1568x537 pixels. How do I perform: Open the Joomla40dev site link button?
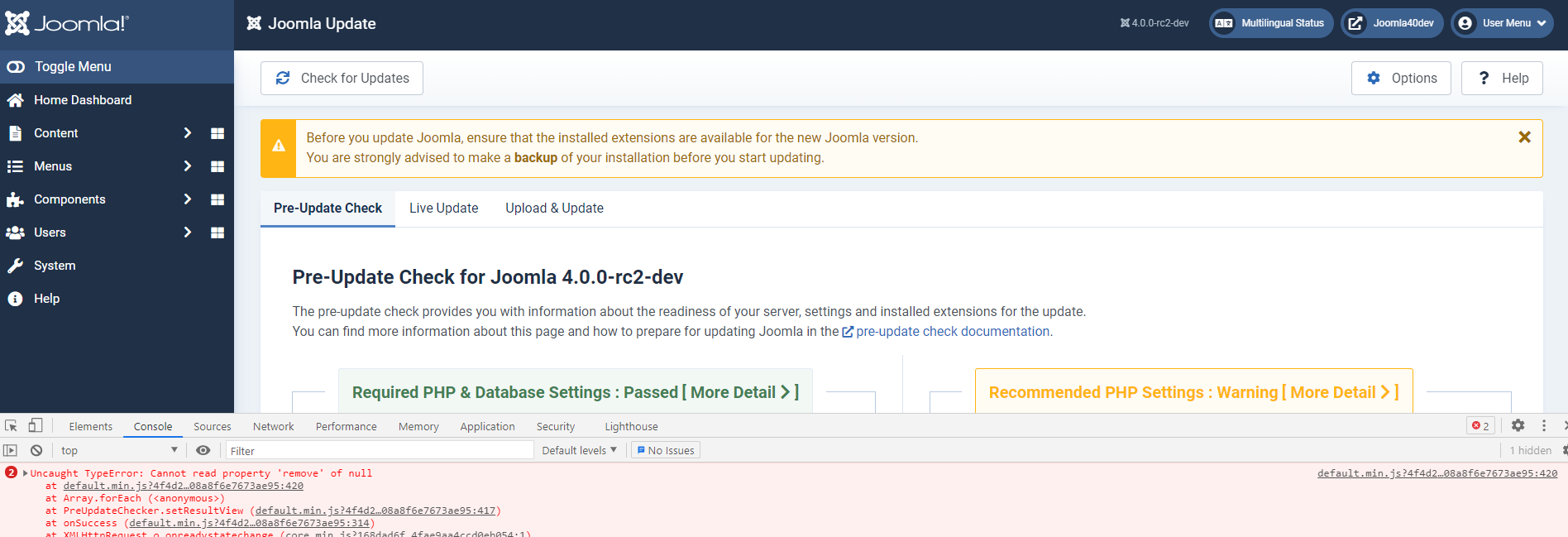pos(1392,23)
